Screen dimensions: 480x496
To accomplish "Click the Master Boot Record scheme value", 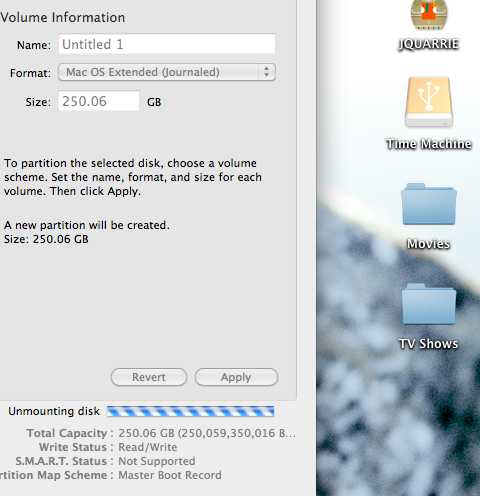I will coord(170,475).
